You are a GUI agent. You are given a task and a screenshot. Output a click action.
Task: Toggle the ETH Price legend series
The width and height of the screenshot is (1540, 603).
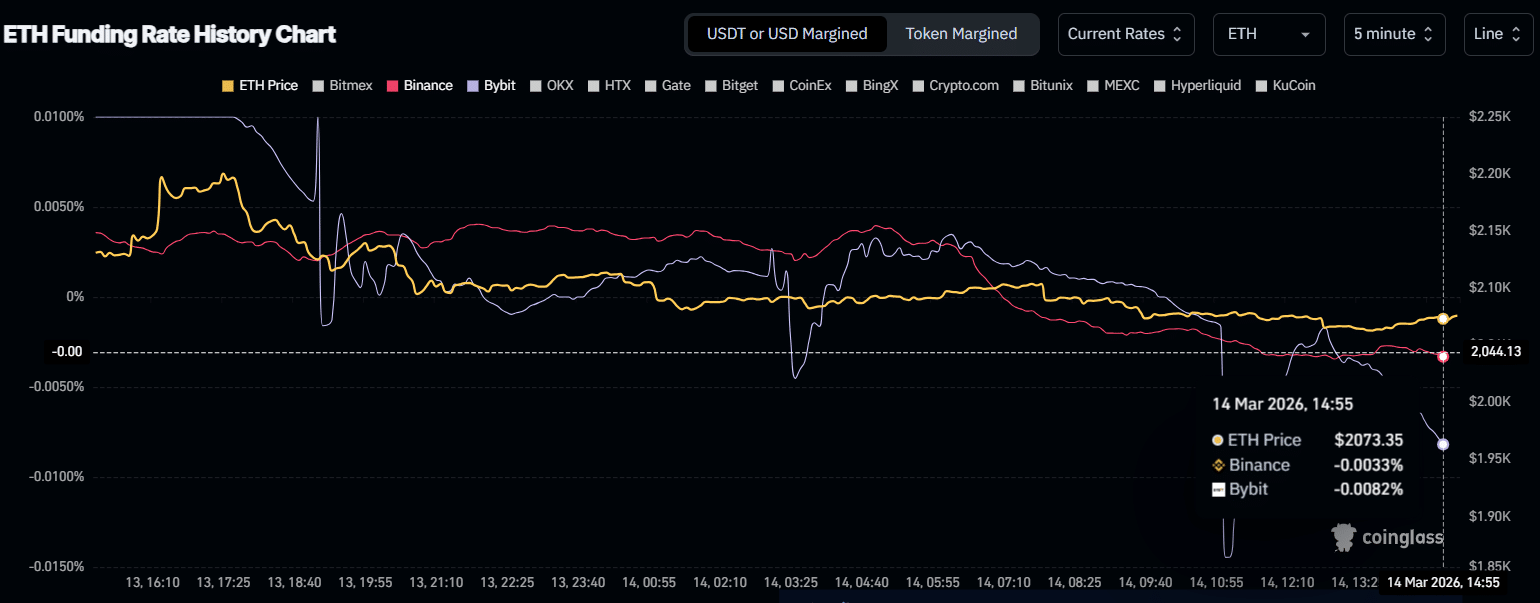tap(259, 86)
